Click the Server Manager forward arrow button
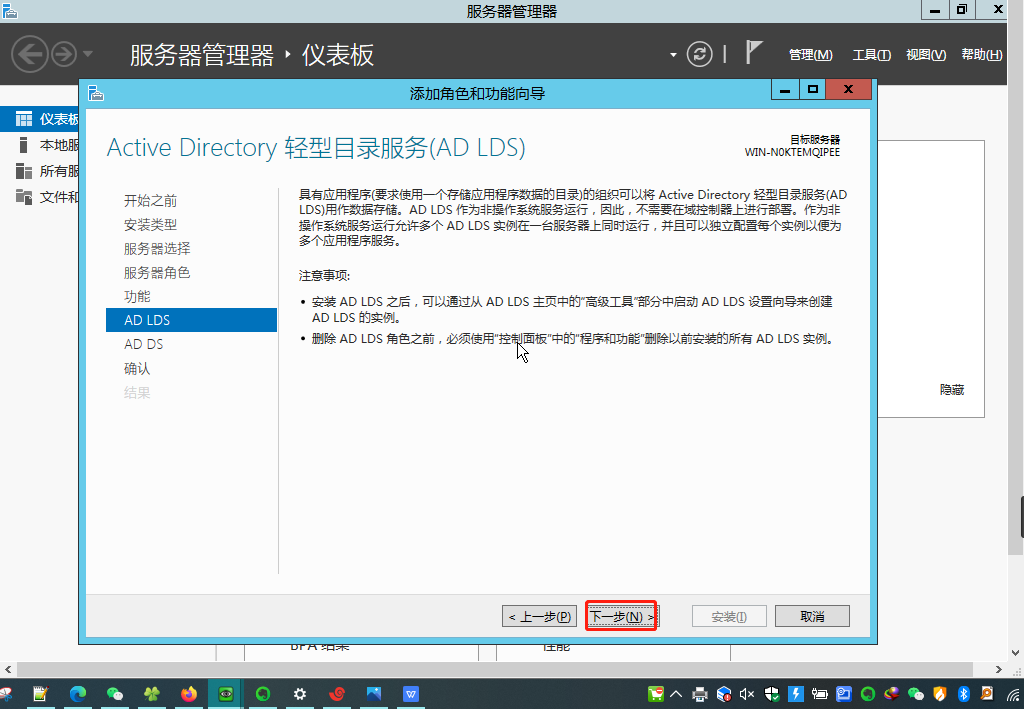 (64, 54)
